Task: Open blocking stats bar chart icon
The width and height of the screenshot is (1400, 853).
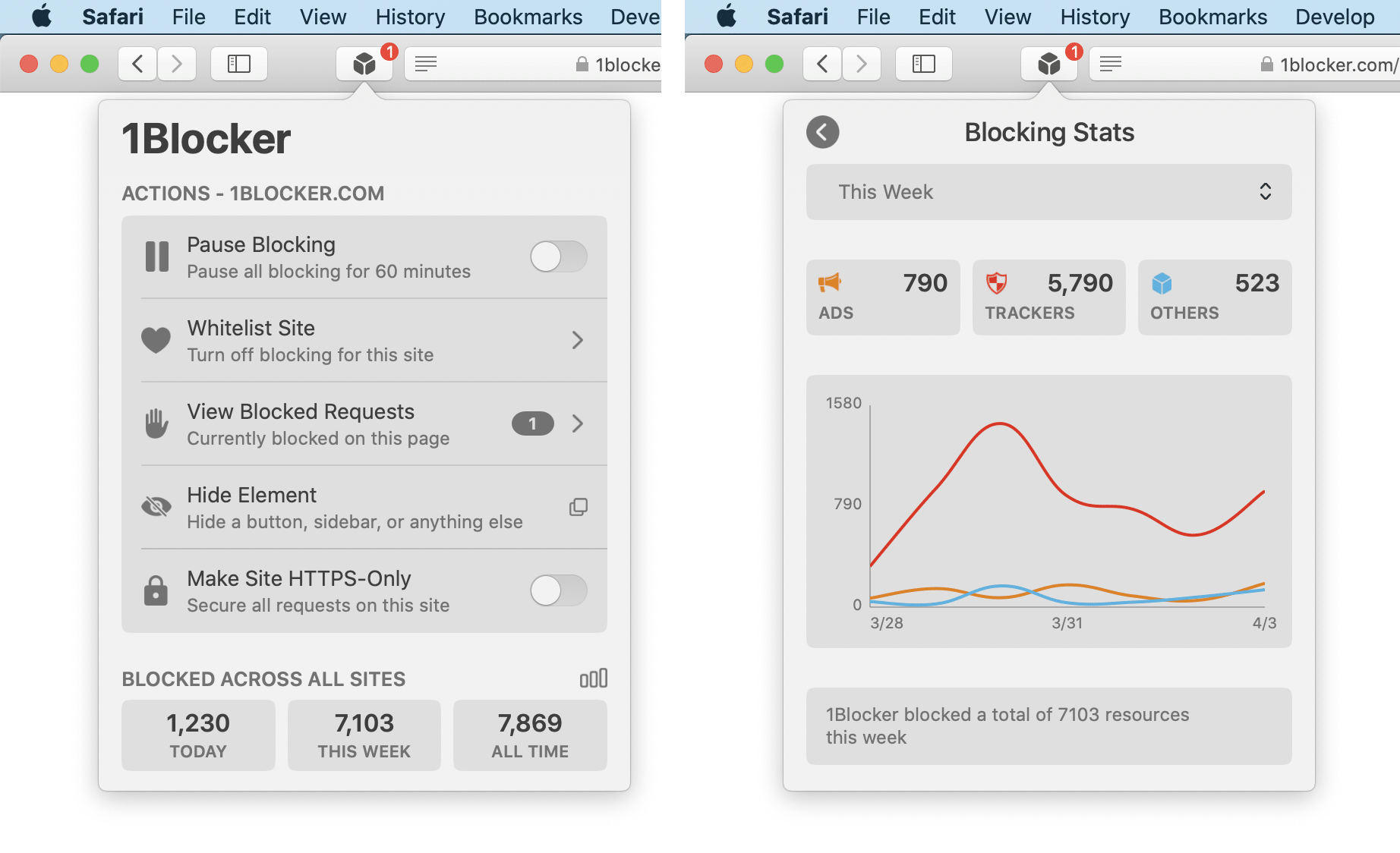Action: tap(594, 678)
